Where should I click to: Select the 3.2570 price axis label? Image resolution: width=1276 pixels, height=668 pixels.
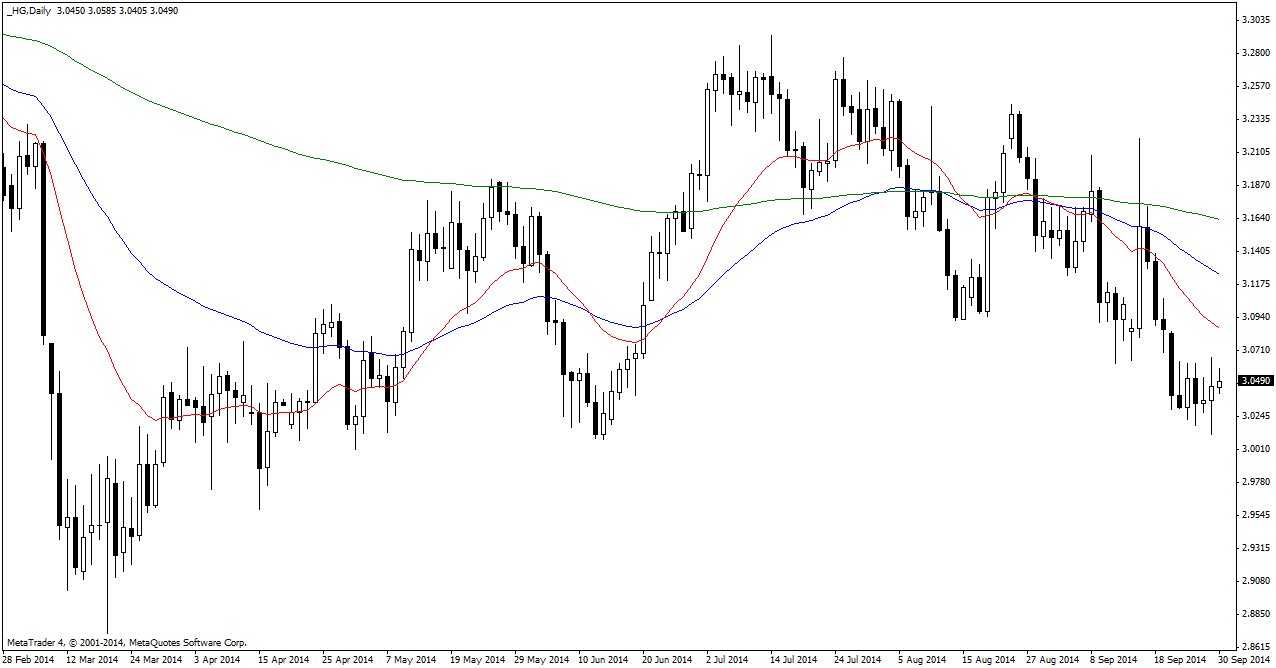(1254, 86)
